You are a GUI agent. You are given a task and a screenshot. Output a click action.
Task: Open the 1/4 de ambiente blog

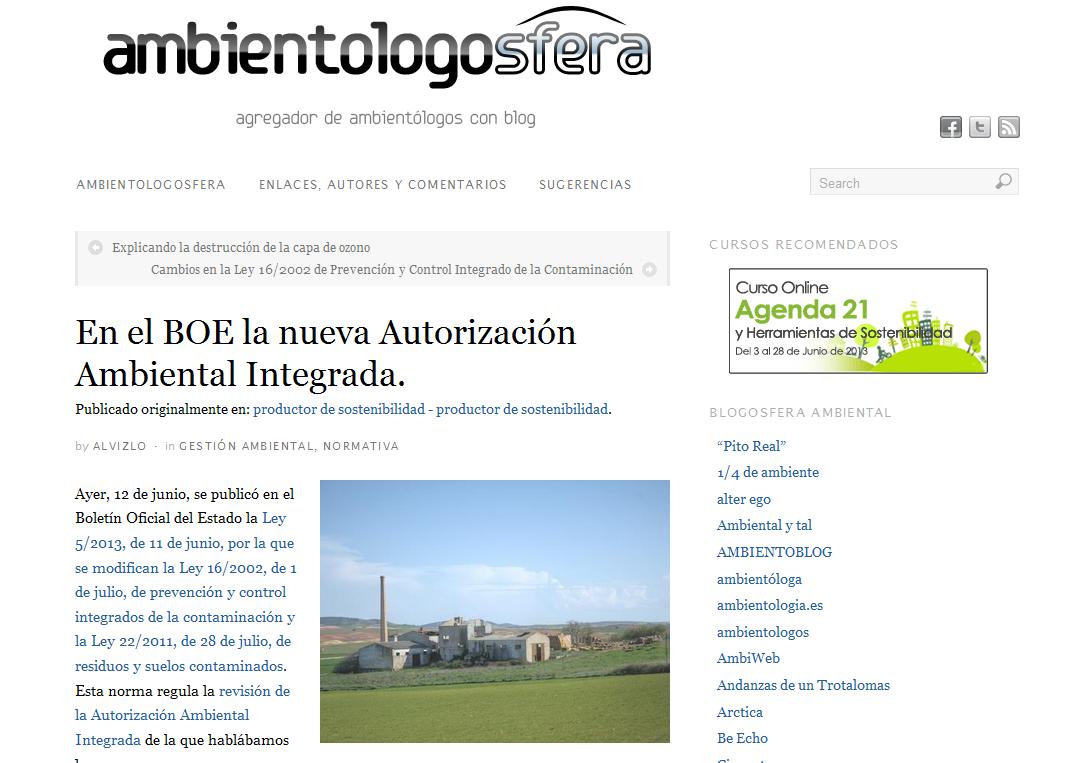pyautogui.click(x=768, y=472)
